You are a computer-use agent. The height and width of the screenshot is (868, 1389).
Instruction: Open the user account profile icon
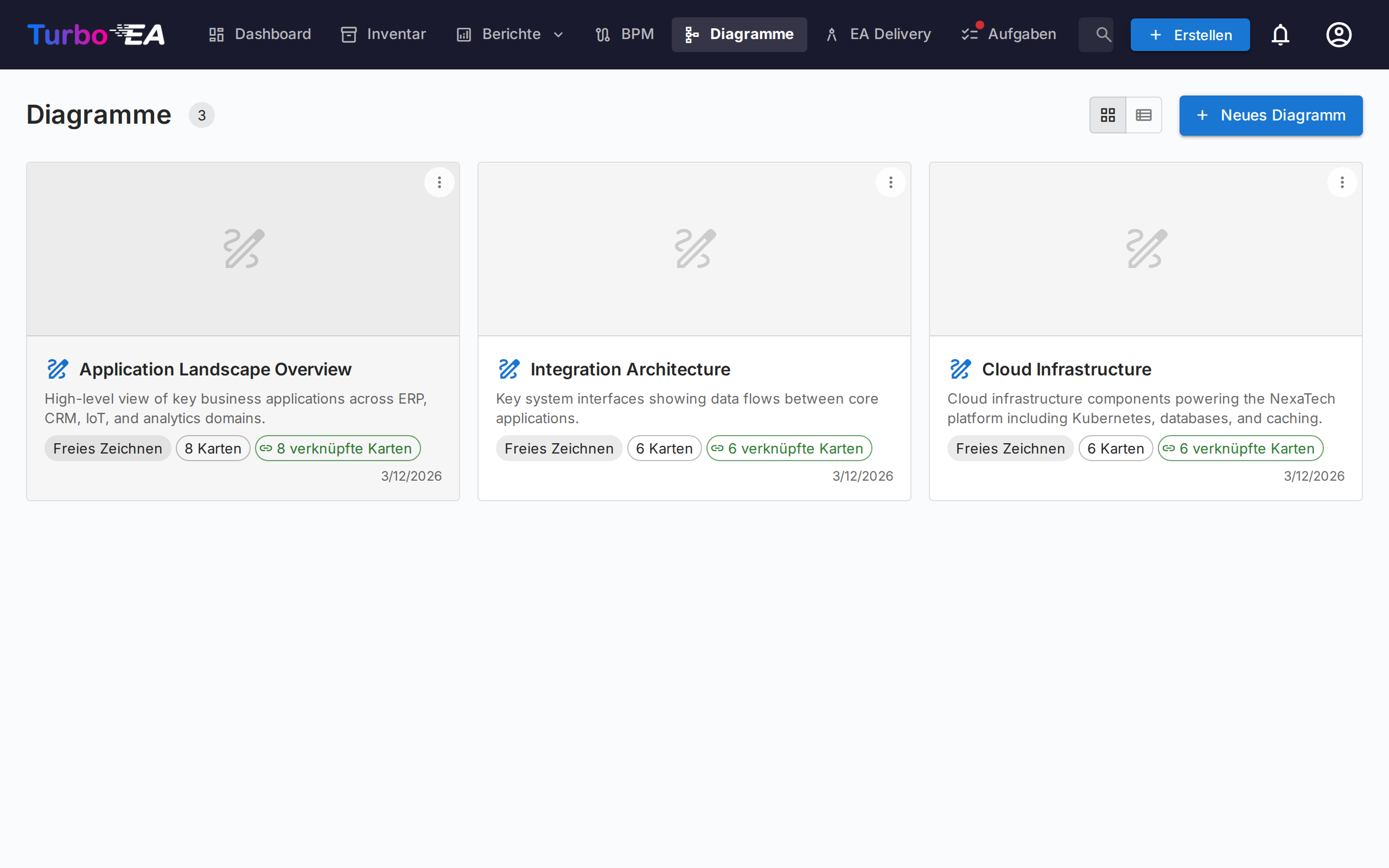[x=1339, y=34]
